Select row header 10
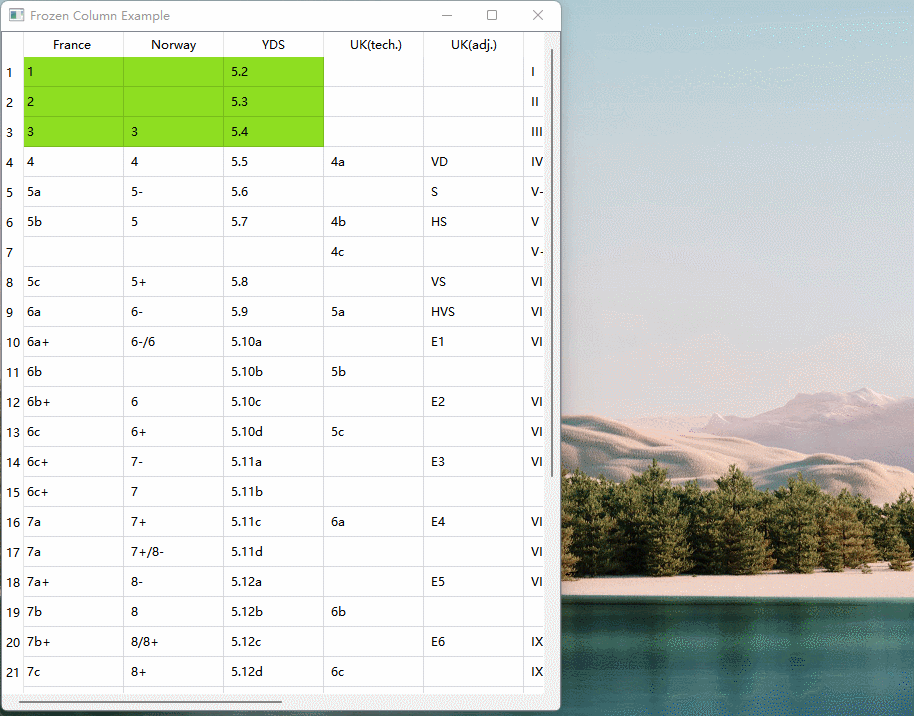 click(10, 342)
